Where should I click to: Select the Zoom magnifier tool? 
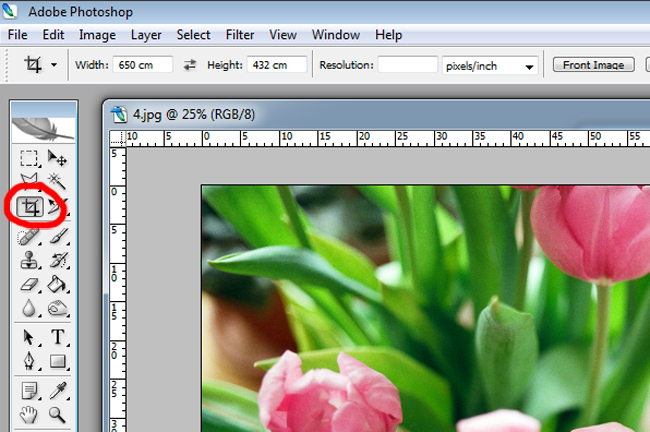point(58,413)
